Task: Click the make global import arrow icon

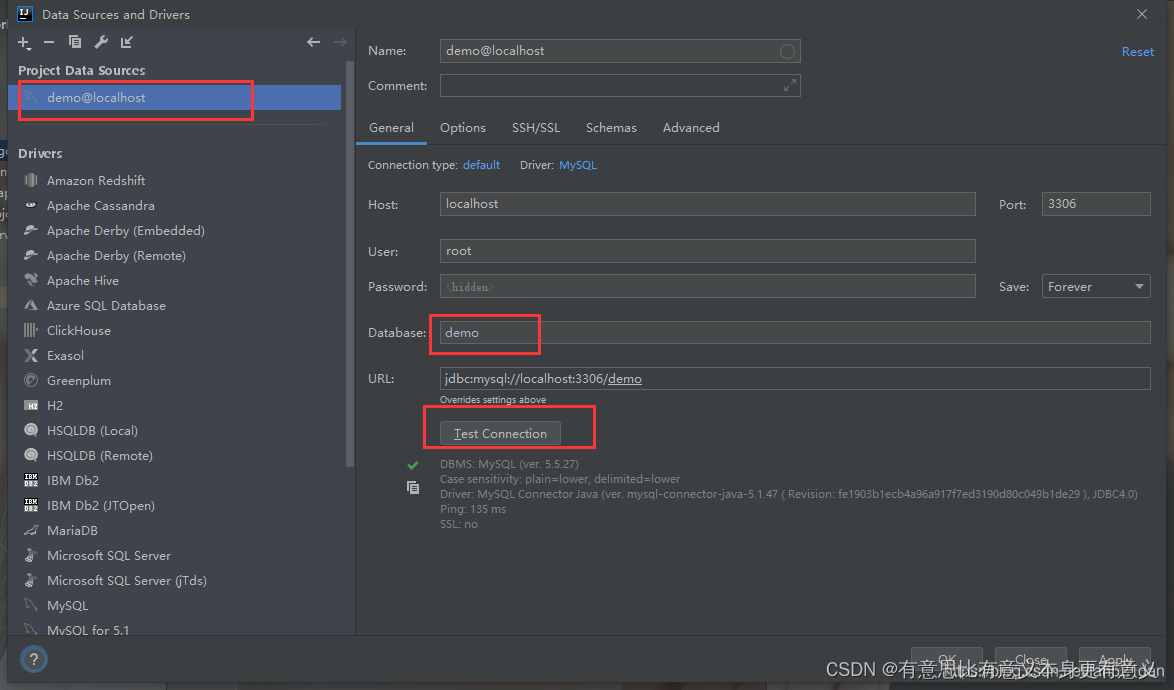Action: (x=127, y=42)
